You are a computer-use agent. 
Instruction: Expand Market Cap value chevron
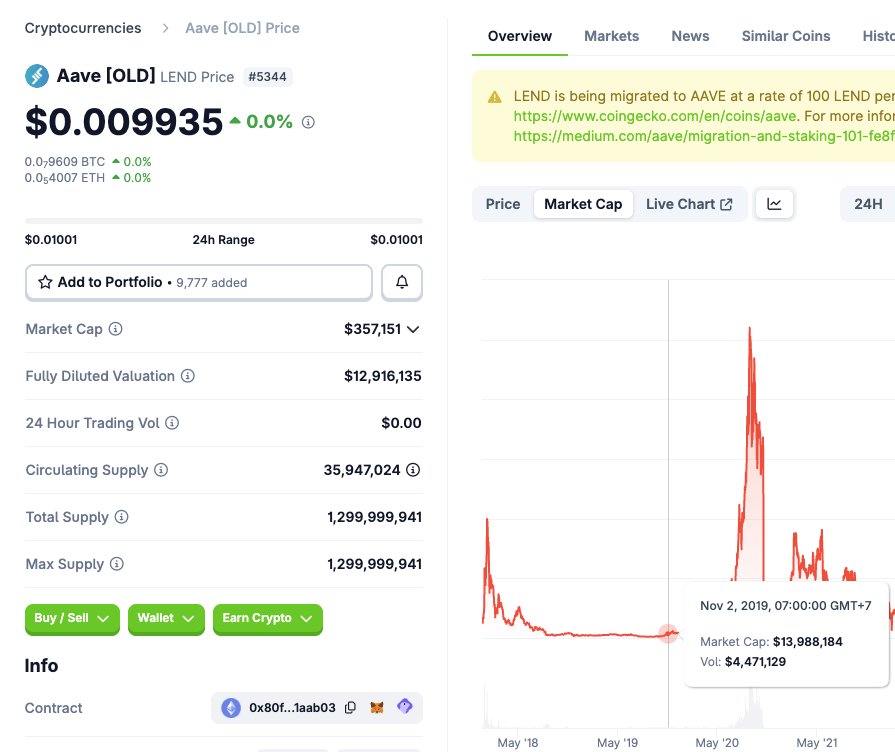point(413,329)
